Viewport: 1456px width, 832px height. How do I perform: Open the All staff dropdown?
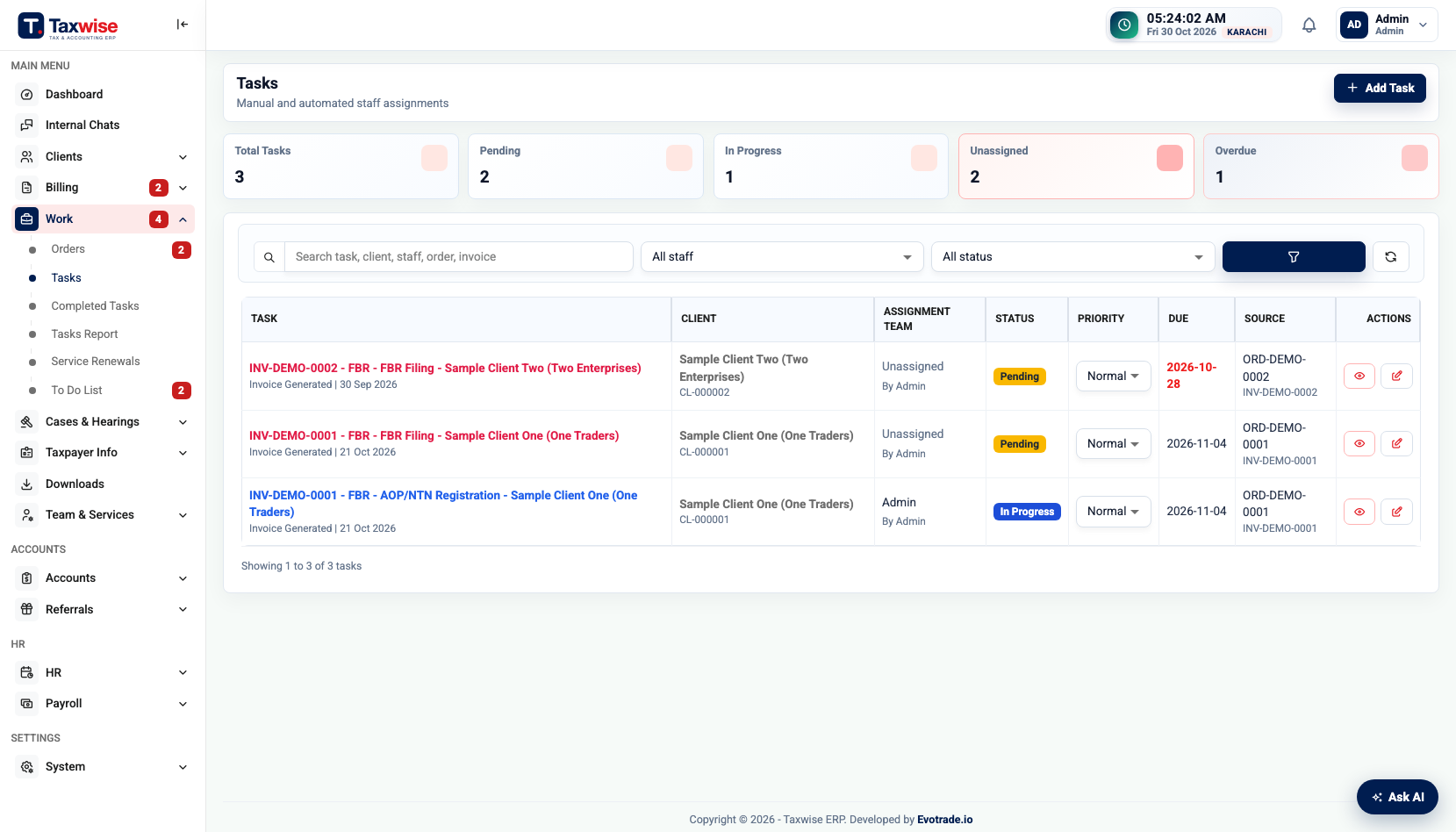[782, 257]
